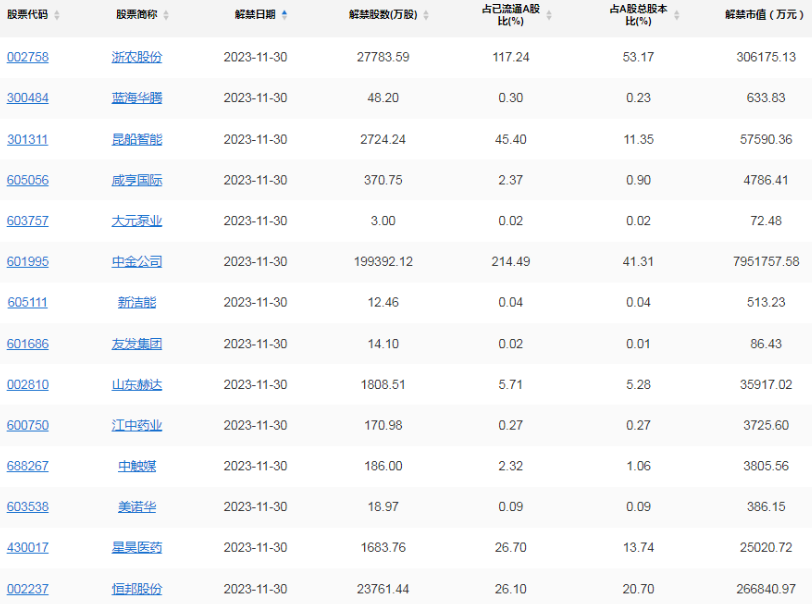The image size is (812, 604).
Task: Open 昆船智能 stock page
Action: (137, 139)
